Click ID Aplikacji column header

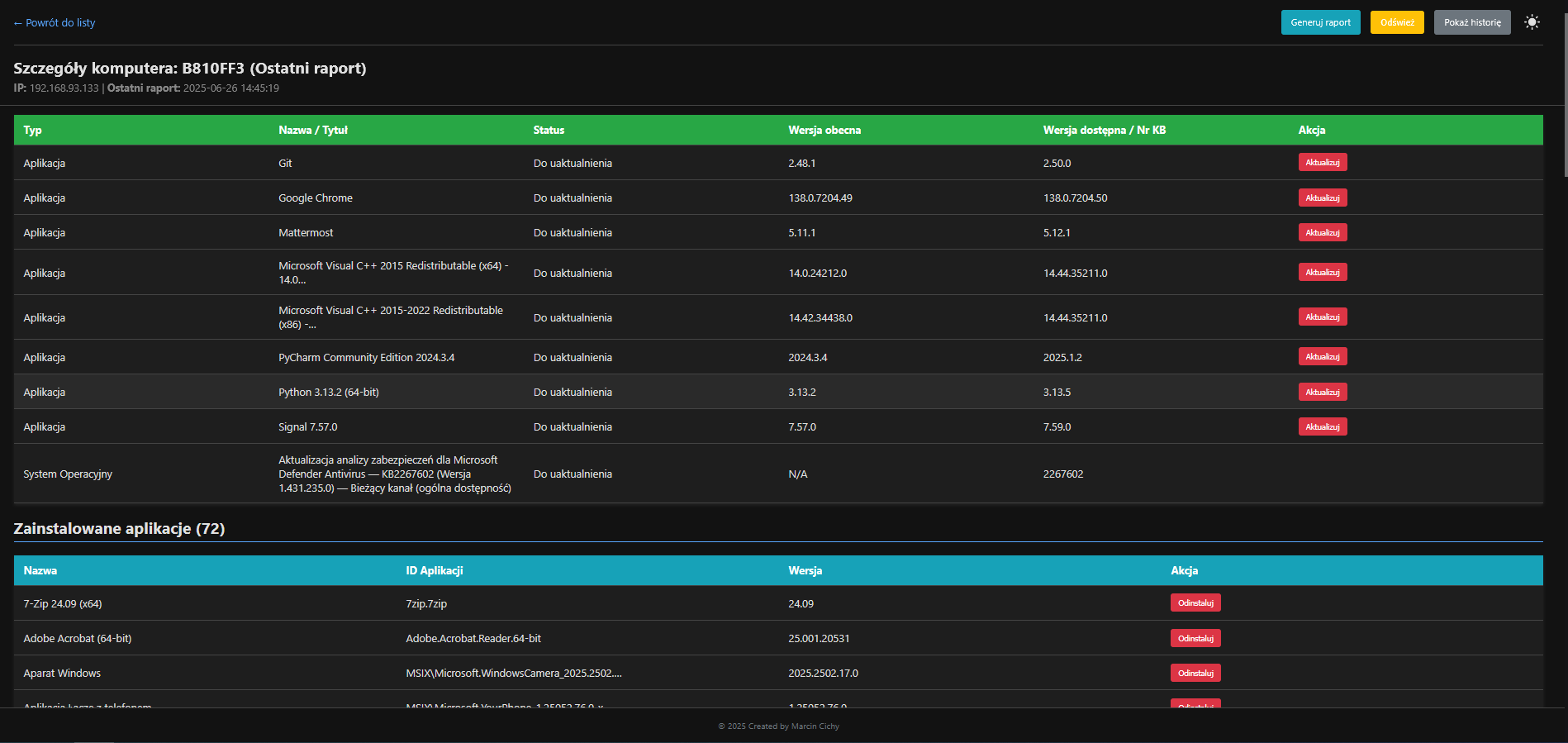pyautogui.click(x=435, y=570)
